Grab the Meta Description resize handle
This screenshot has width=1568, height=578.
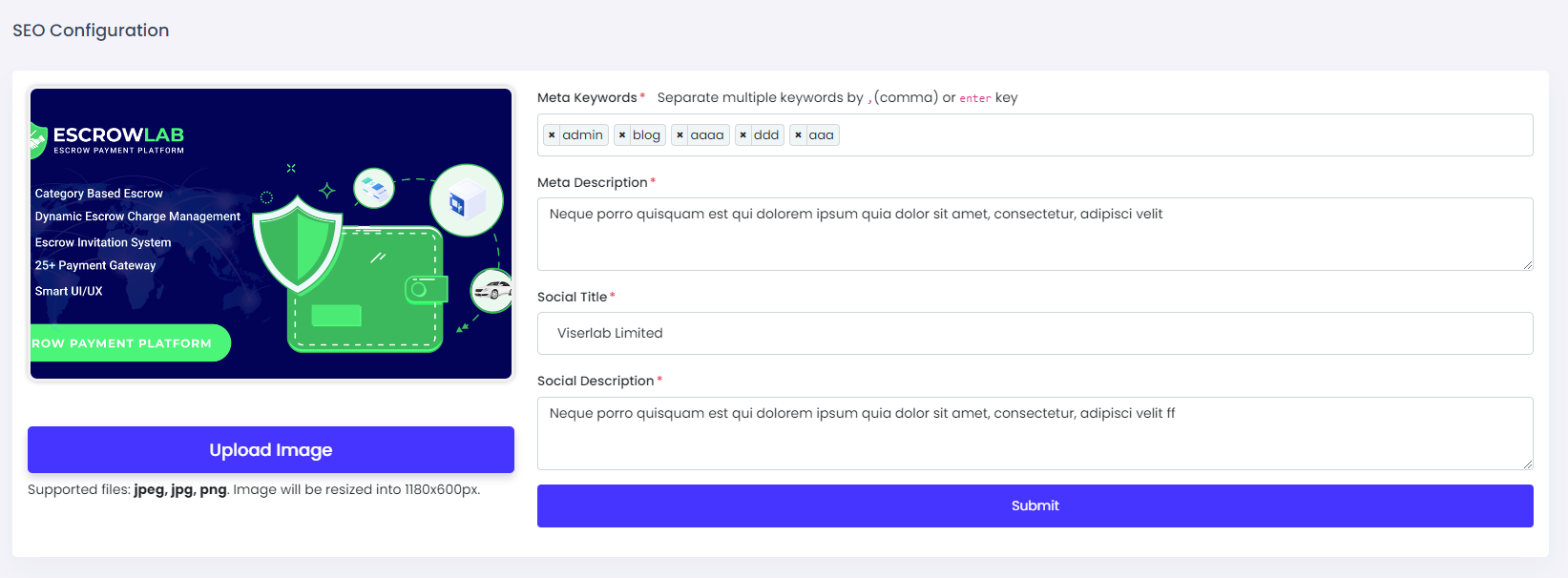[x=1527, y=264]
